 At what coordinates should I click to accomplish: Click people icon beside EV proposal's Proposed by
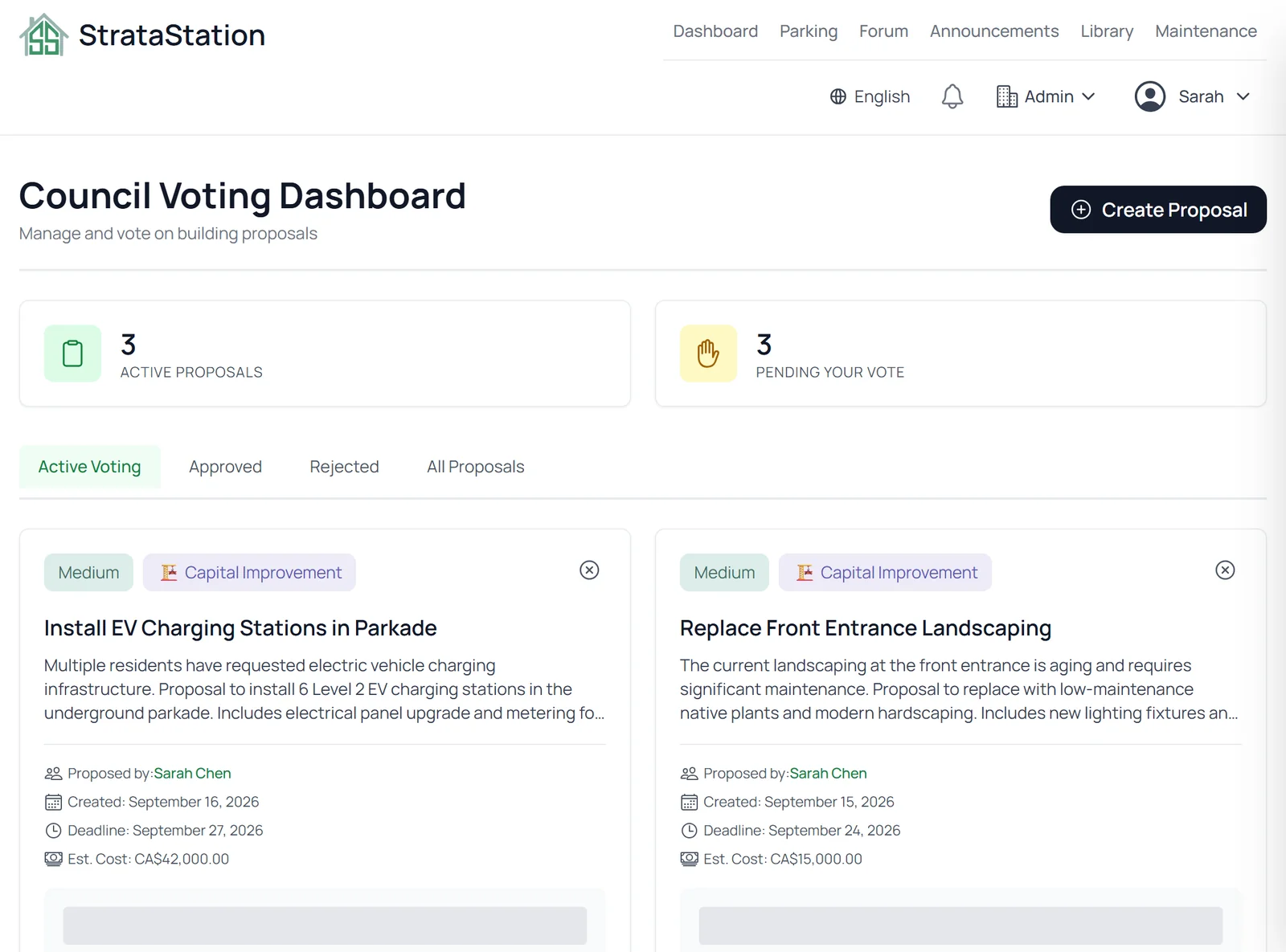point(53,774)
